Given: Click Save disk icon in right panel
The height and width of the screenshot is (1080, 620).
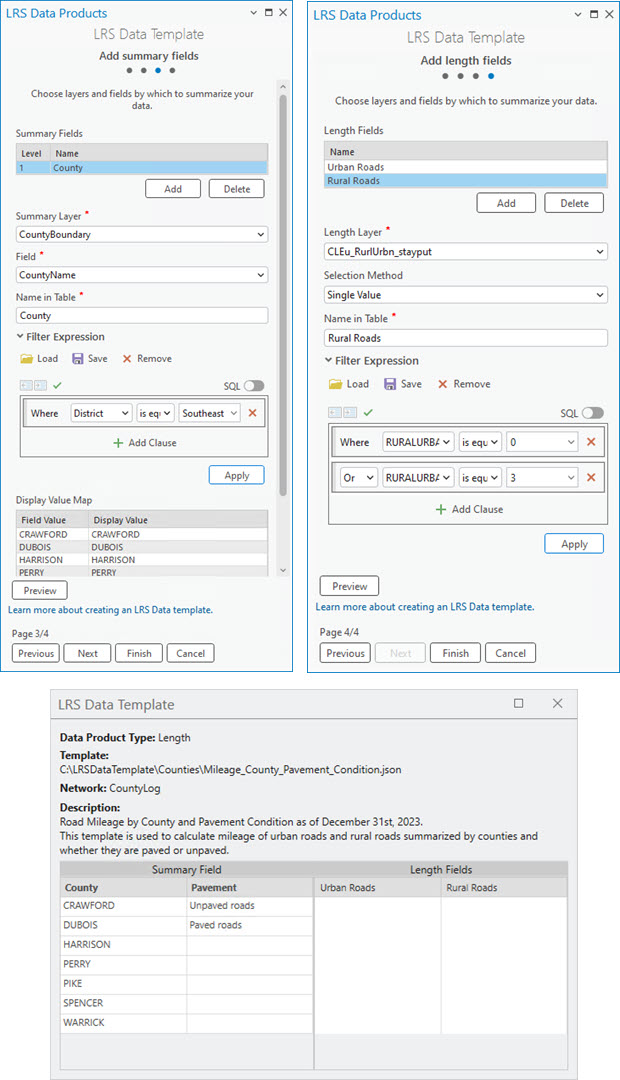Looking at the screenshot, I should pos(390,384).
